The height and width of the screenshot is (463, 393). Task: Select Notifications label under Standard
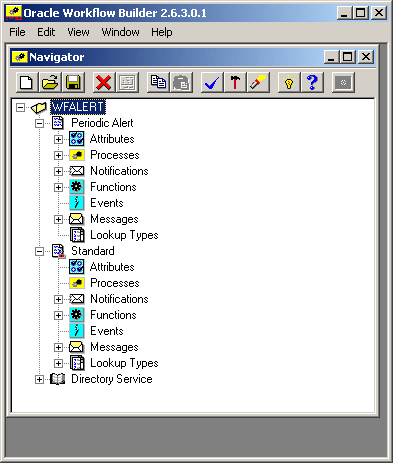(119, 299)
